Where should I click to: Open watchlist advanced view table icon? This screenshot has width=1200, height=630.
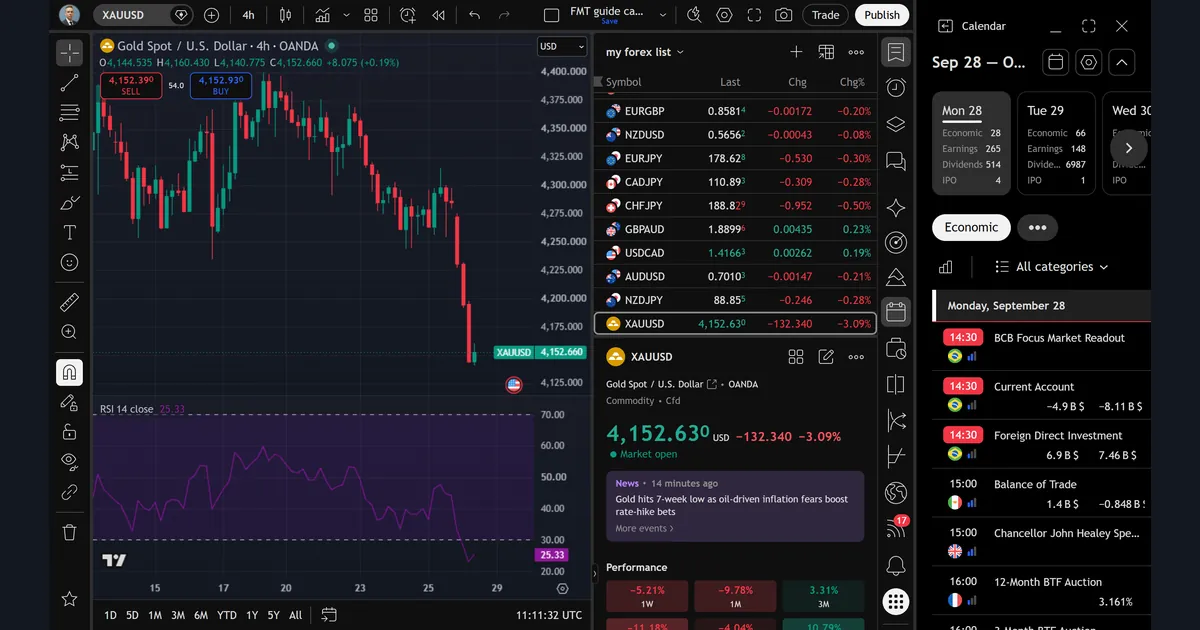(x=826, y=52)
